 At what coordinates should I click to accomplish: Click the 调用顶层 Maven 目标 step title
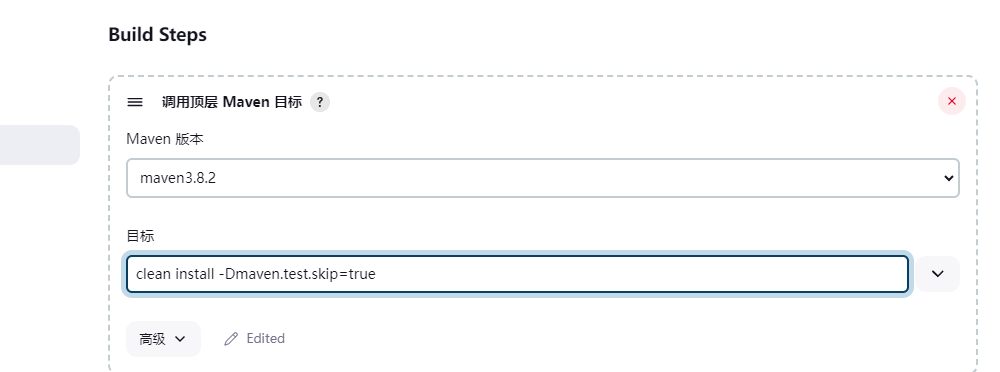232,102
